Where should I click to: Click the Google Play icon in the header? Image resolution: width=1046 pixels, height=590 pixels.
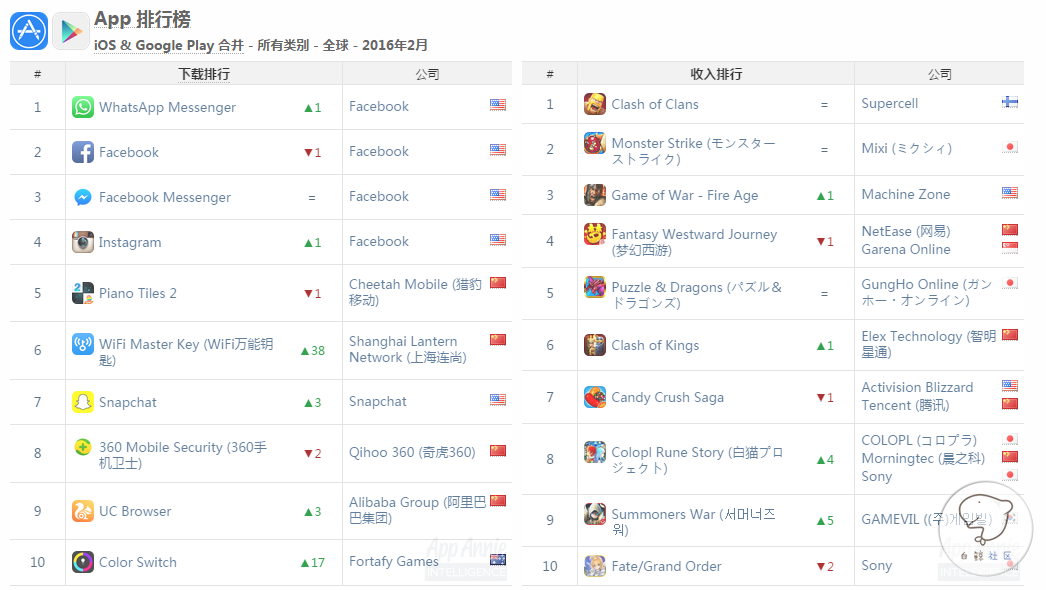tap(70, 30)
